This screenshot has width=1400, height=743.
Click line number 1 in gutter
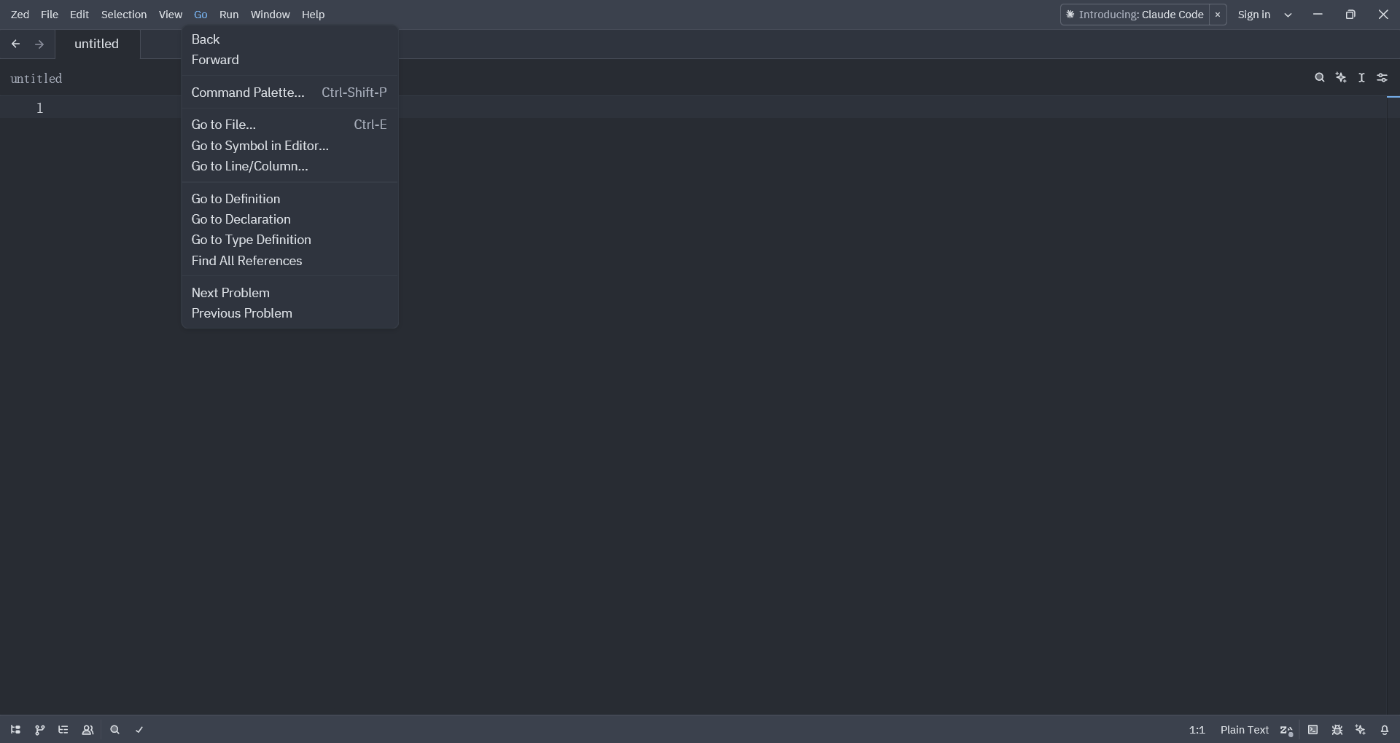(x=40, y=108)
